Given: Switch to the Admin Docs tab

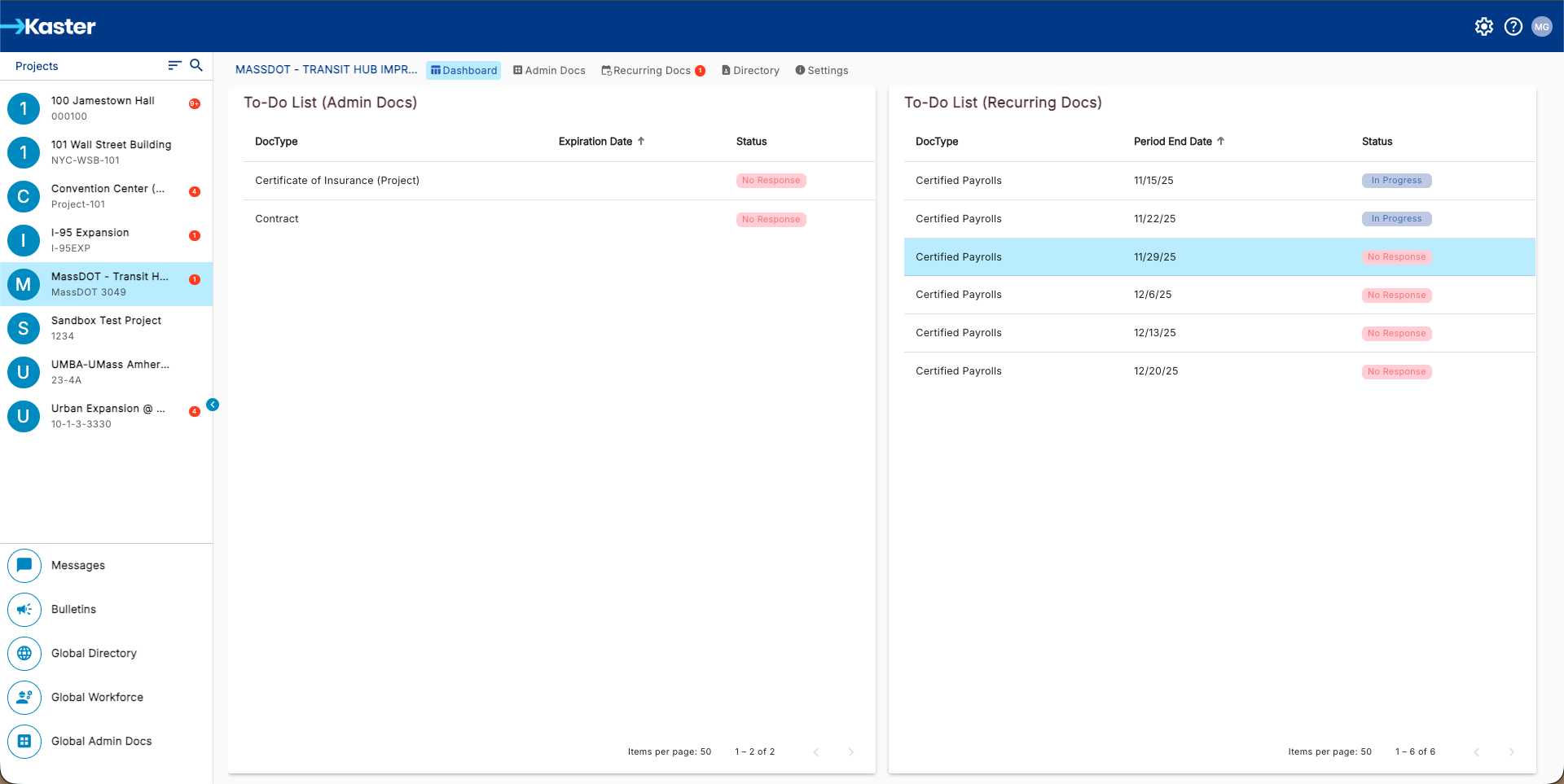Looking at the screenshot, I should point(549,71).
